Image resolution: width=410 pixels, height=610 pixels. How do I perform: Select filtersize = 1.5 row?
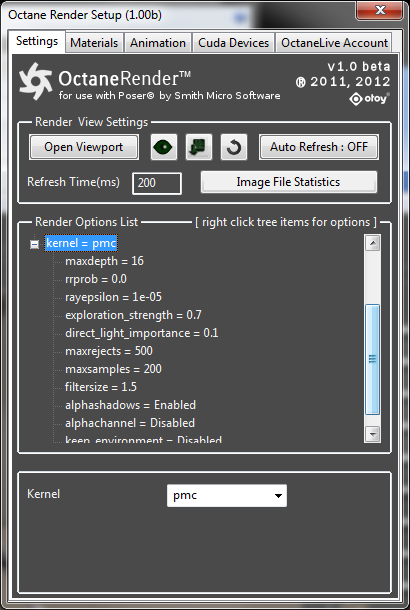click(101, 387)
